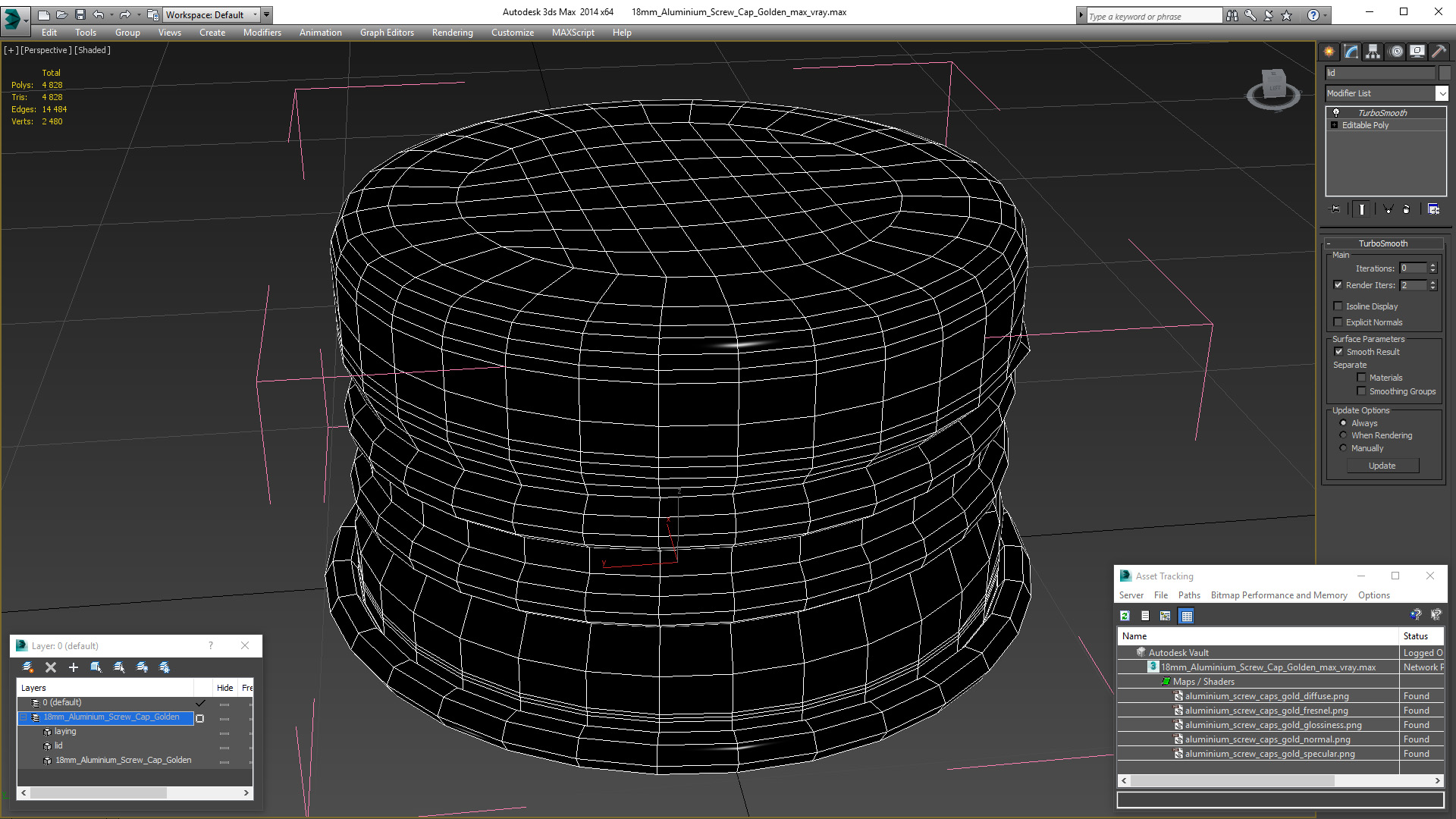Click Hide/Unhide All Layers icon
The height and width of the screenshot is (819, 1456).
pyautogui.click(x=142, y=667)
